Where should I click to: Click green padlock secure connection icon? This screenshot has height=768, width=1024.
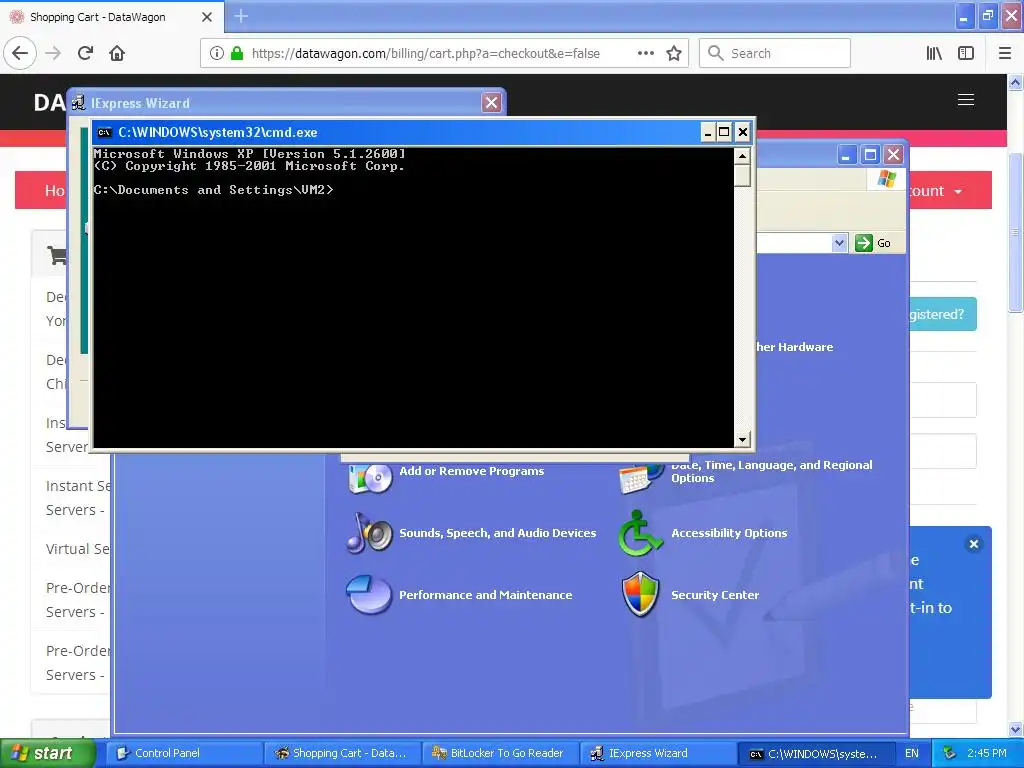[237, 53]
